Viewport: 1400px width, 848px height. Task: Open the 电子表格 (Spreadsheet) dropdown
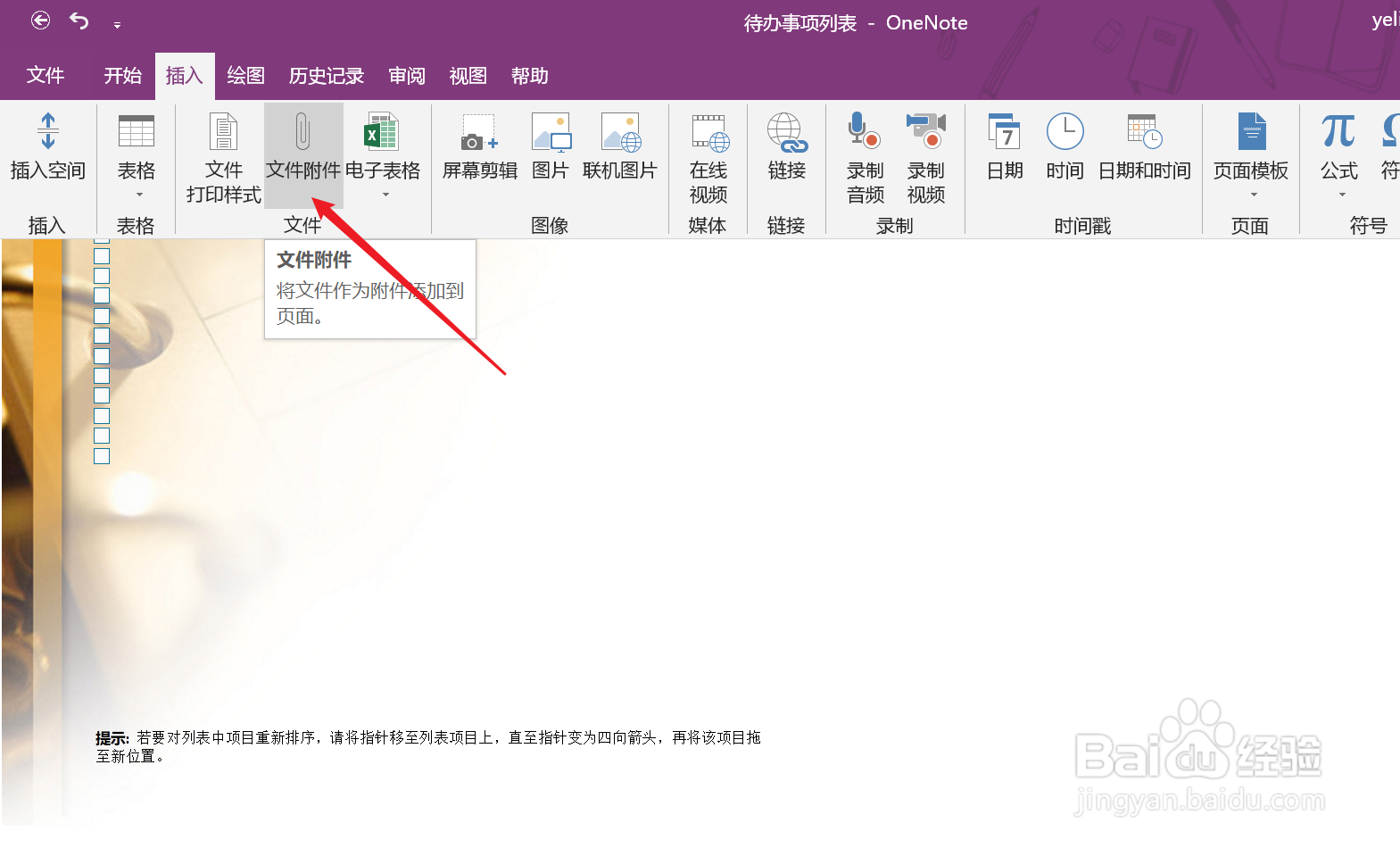pyautogui.click(x=383, y=156)
